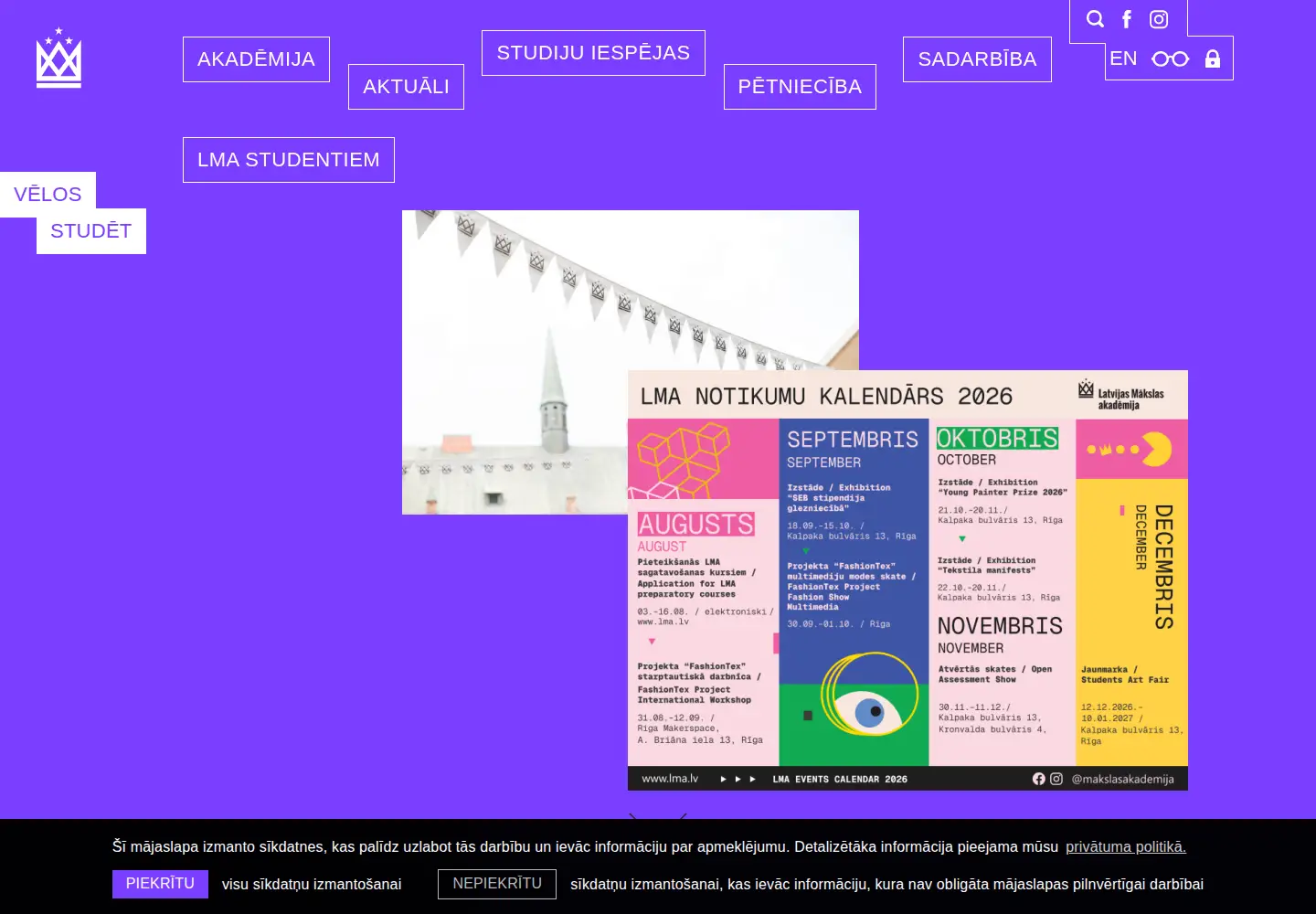1316x914 pixels.
Task: Open the STUDIJU IESPĒJAS menu
Action: [593, 53]
